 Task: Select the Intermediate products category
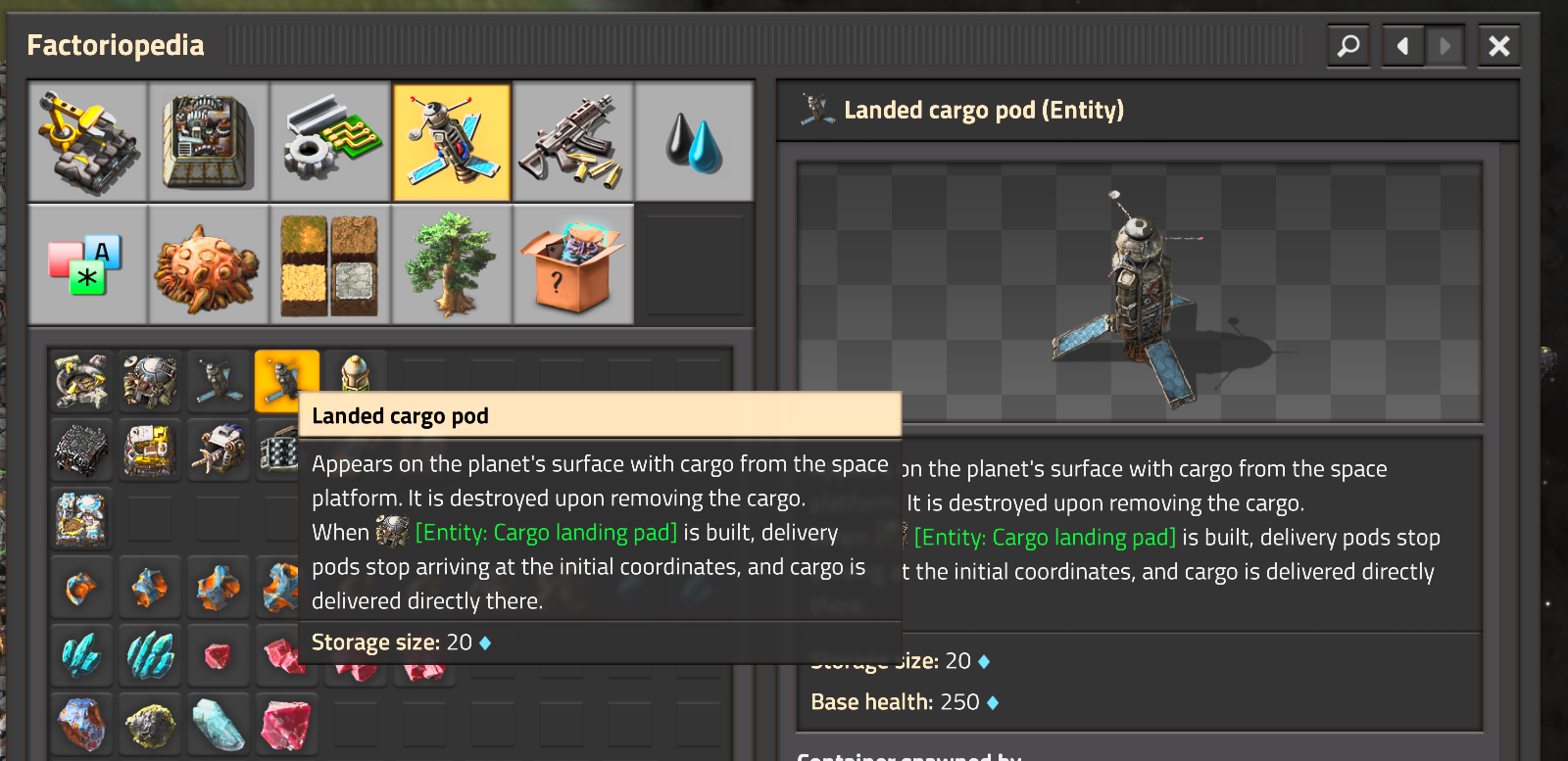point(330,142)
